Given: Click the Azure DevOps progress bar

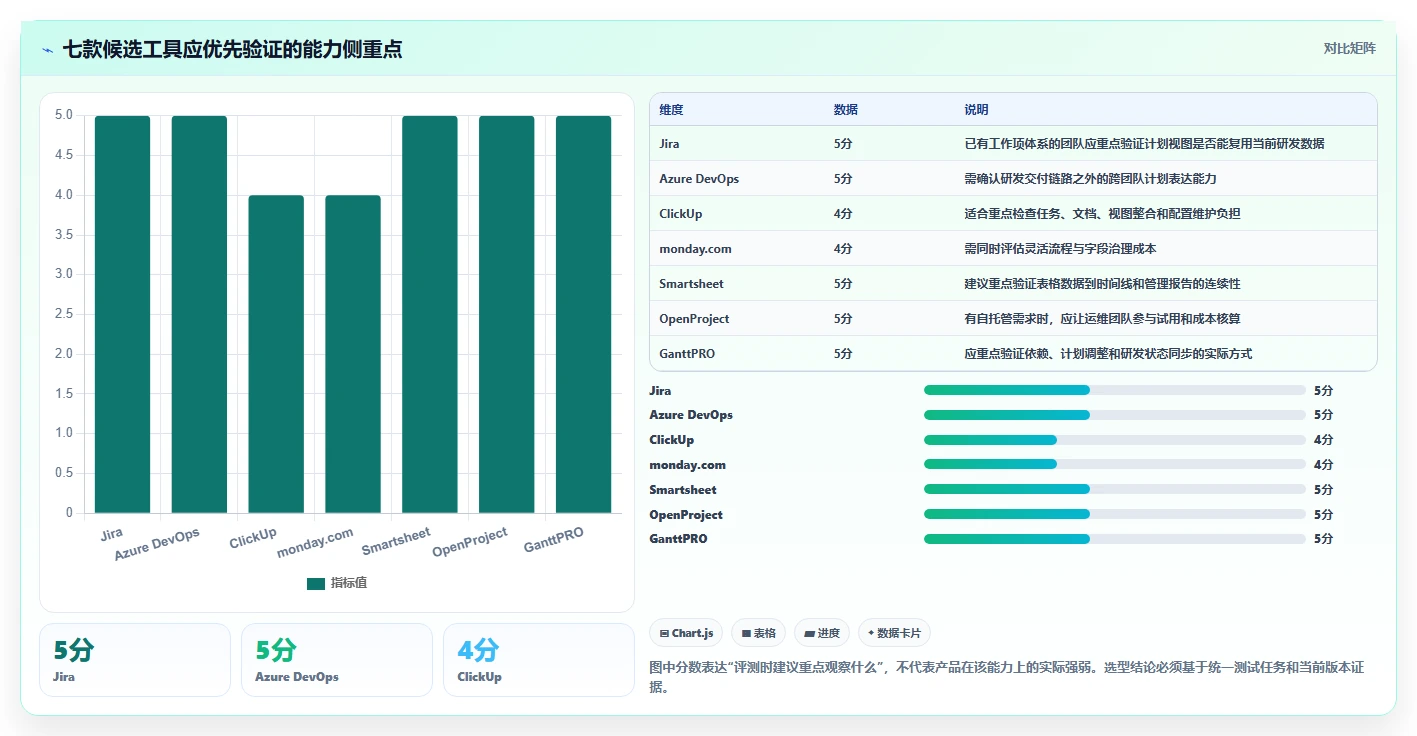Looking at the screenshot, I should pos(1115,415).
